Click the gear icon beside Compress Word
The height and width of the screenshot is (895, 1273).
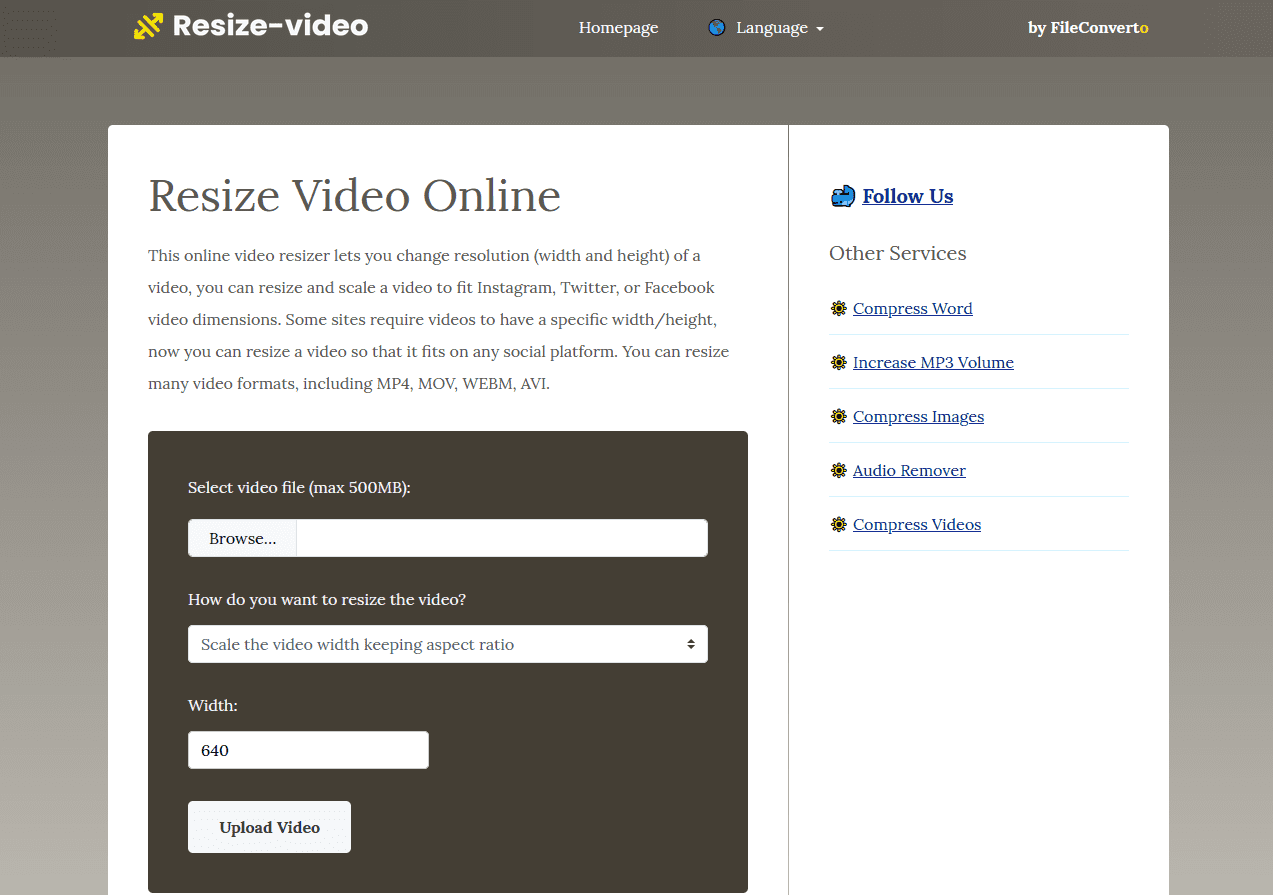[839, 308]
